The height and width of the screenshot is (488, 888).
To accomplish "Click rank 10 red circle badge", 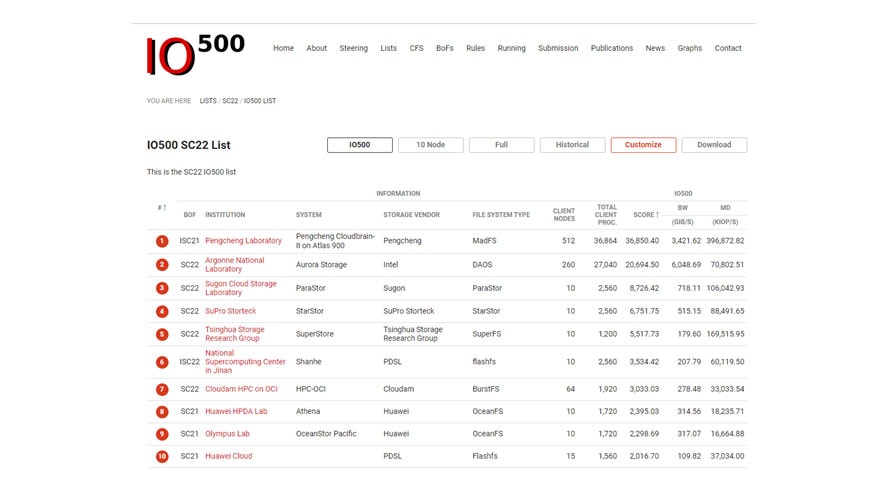I will point(162,456).
